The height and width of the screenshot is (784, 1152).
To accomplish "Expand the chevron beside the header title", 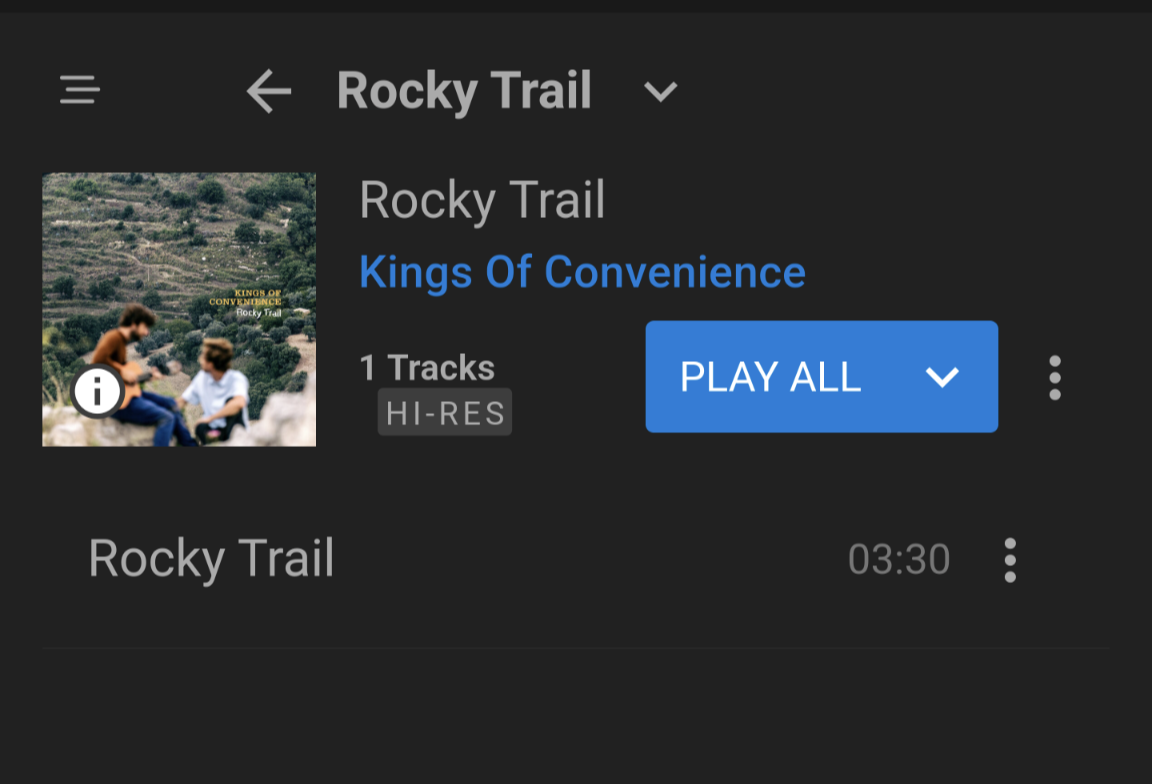I will click(660, 92).
